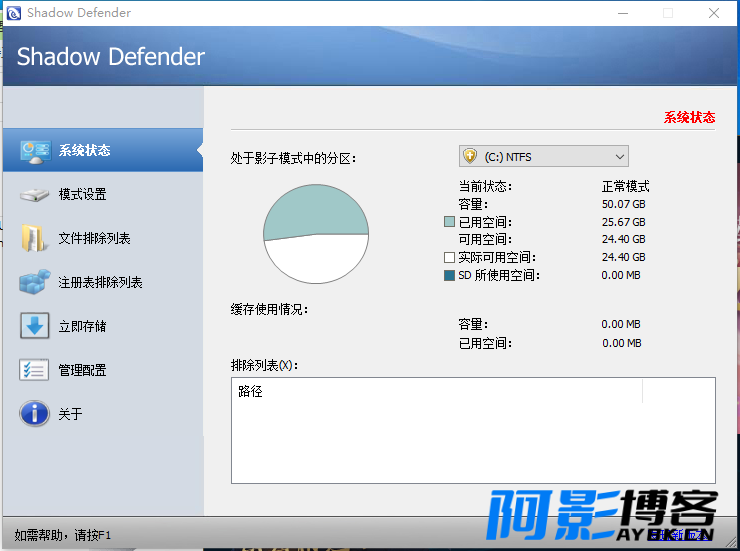Viewport: 740px width, 551px height.
Task: Click the 模式设置 hard drive icon
Action: click(34, 195)
